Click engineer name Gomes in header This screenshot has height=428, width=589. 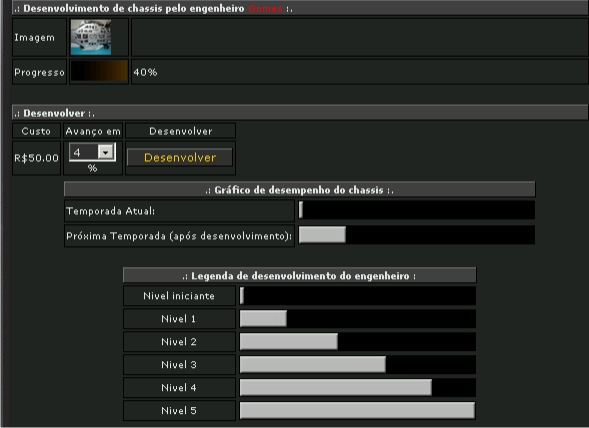265,8
